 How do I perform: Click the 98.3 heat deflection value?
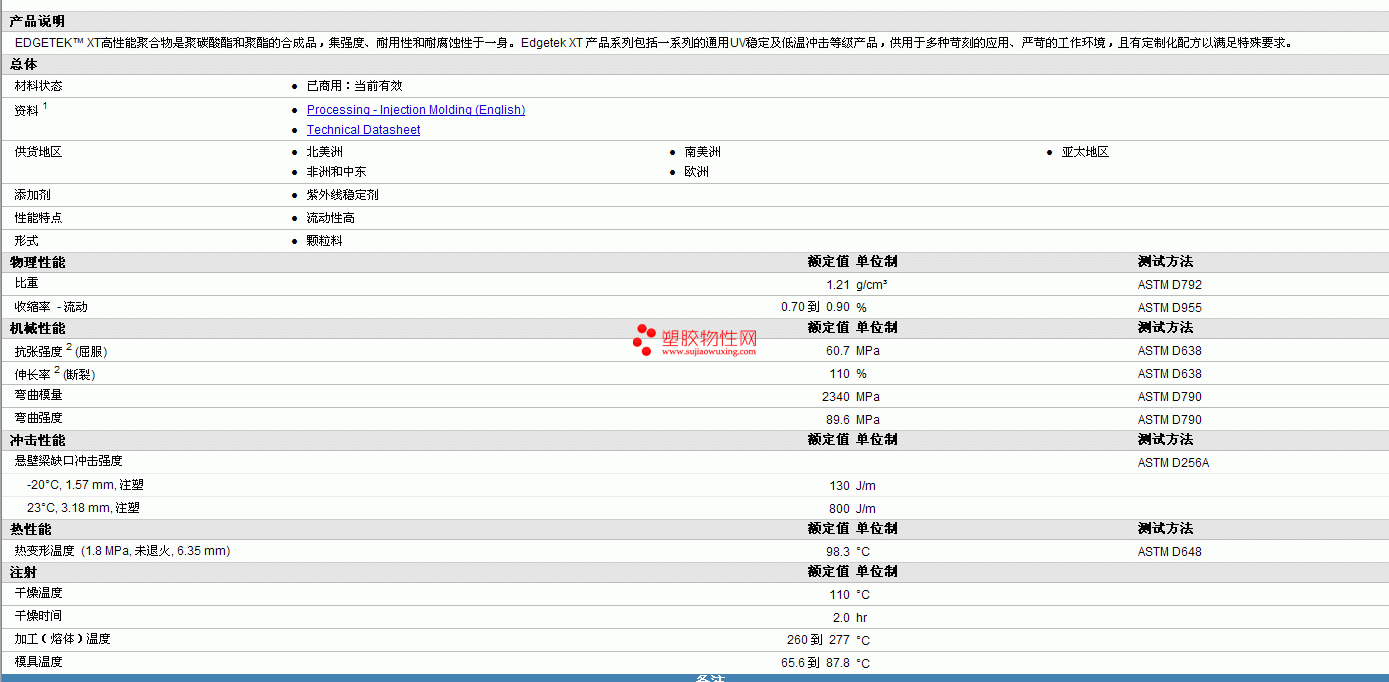tap(838, 552)
